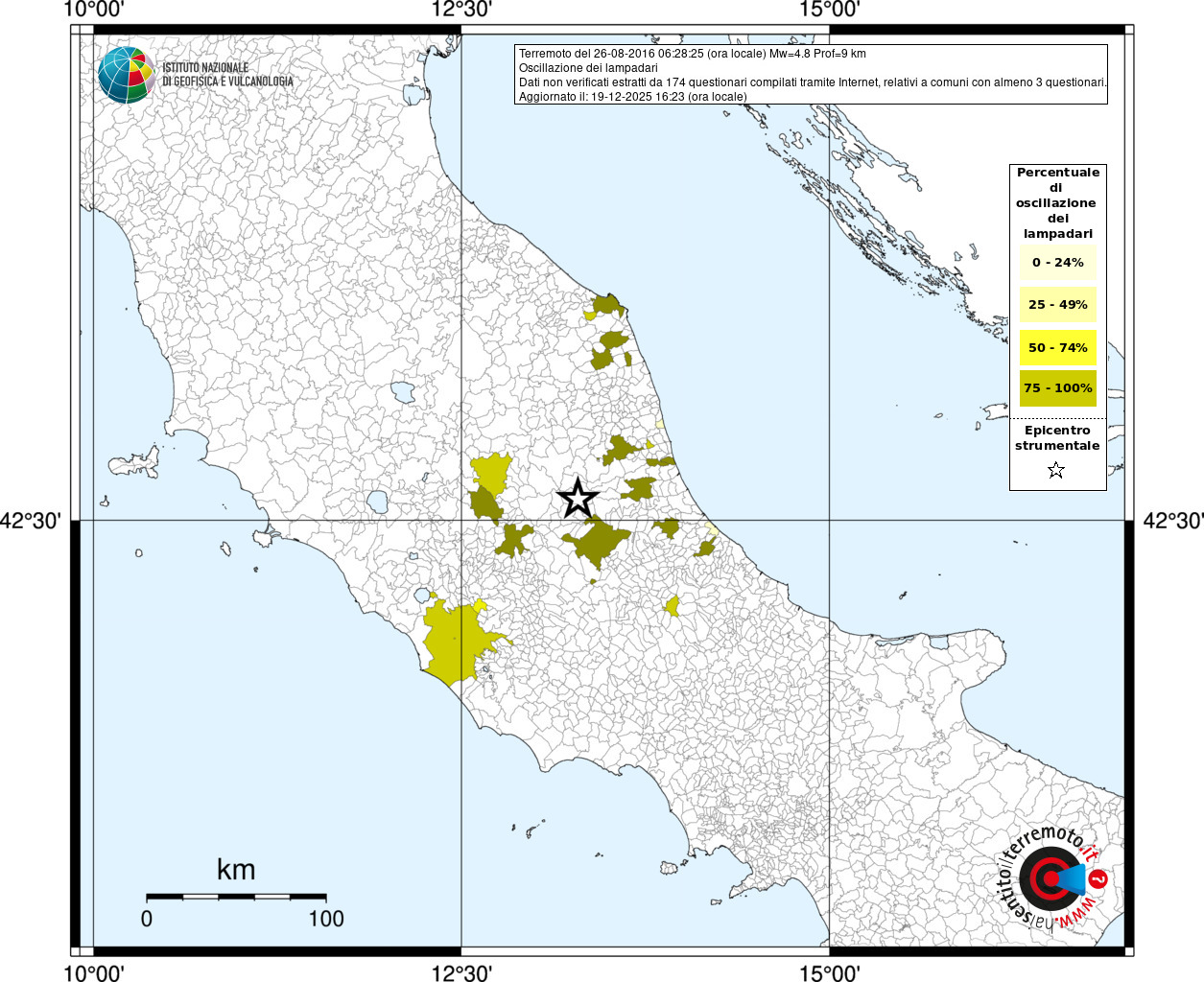The image size is (1204, 982).
Task: Click the '100' value on the scale bar
Action: pos(326,919)
